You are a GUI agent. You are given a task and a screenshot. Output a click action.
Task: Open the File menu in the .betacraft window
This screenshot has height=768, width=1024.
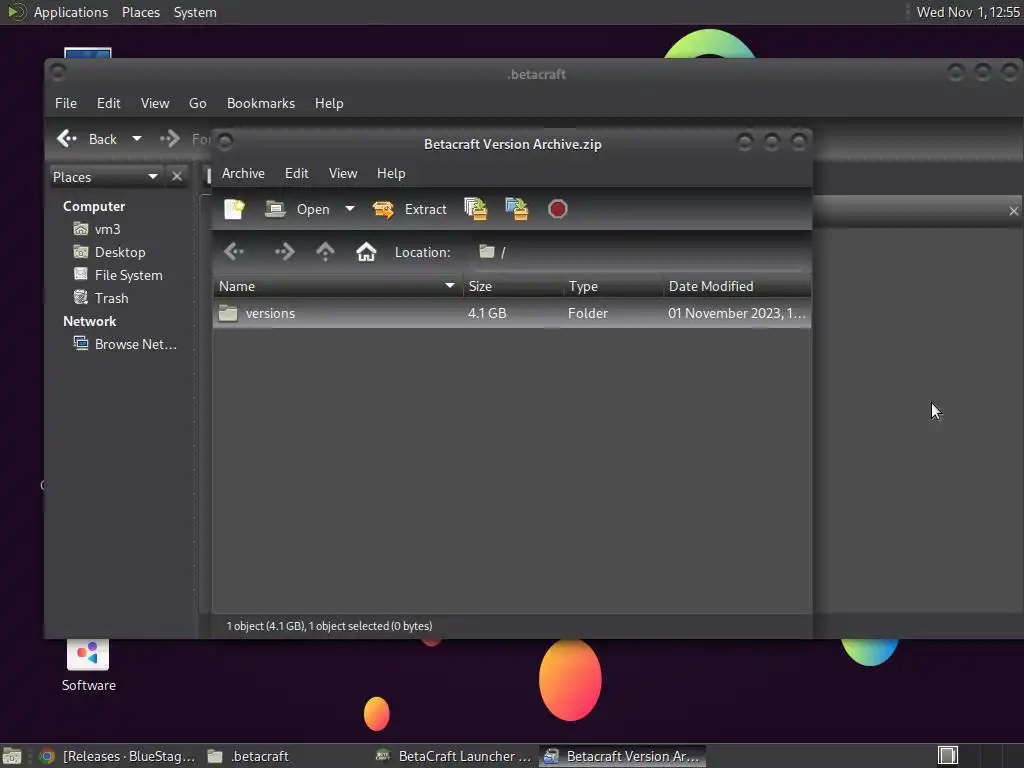(65, 103)
